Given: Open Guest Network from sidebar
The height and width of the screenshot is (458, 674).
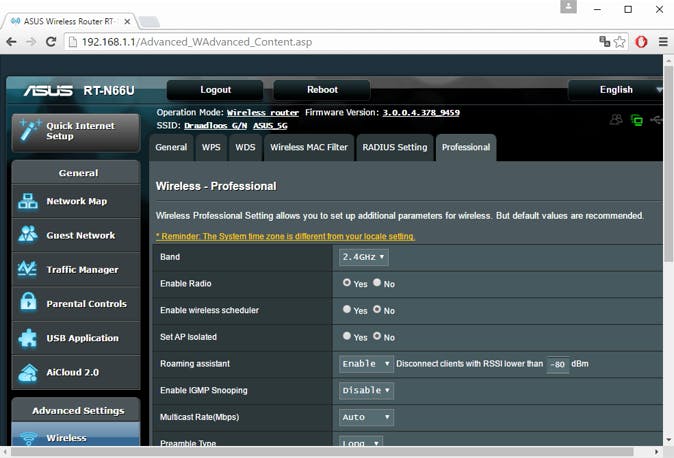Looking at the screenshot, I should coord(76,235).
